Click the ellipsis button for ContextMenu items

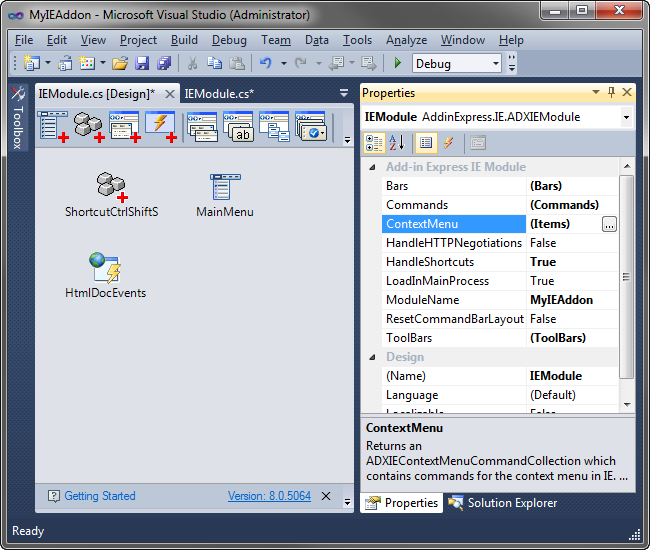tap(609, 224)
